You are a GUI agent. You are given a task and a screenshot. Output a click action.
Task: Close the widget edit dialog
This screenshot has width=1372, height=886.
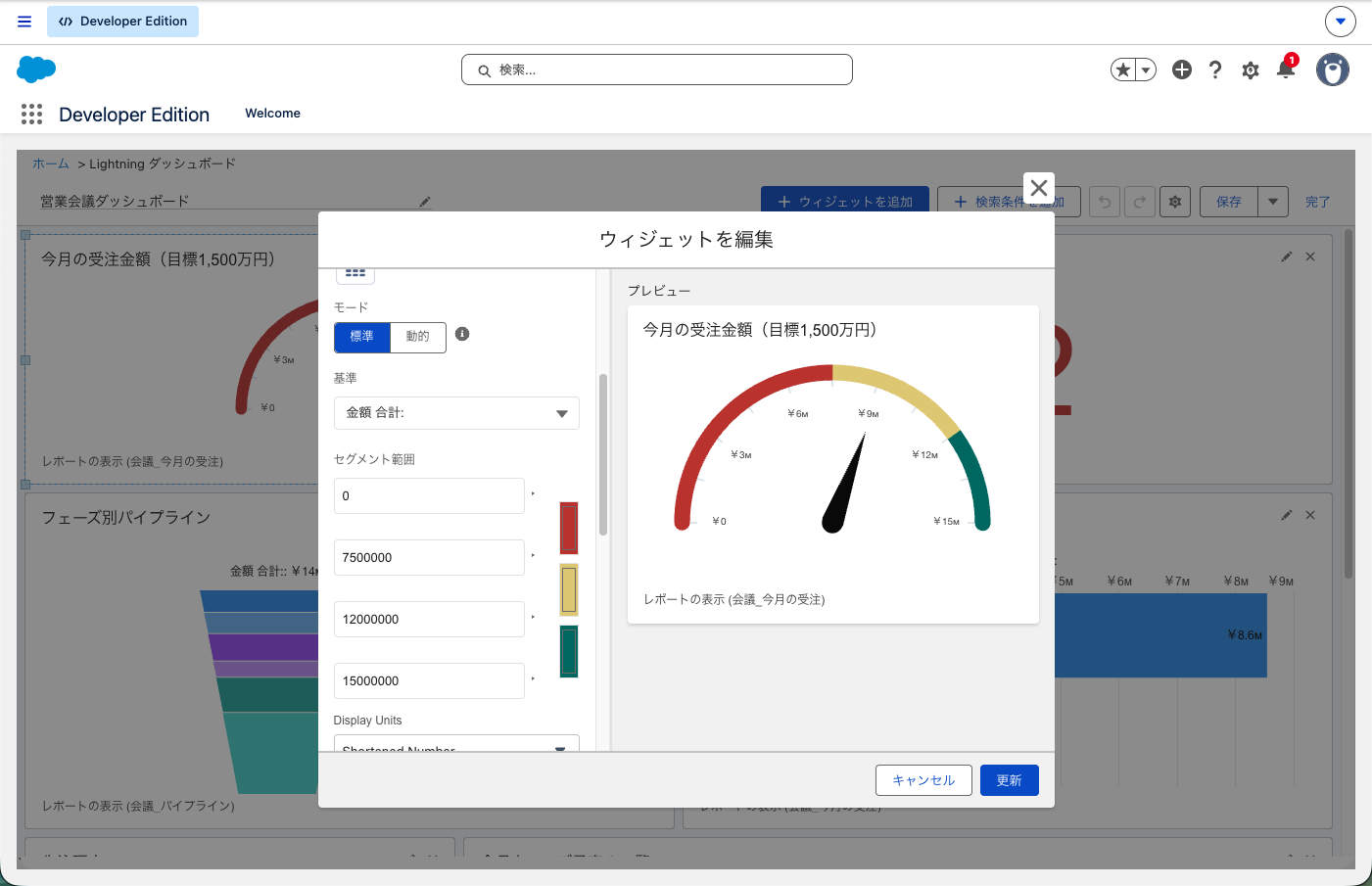(x=1039, y=188)
